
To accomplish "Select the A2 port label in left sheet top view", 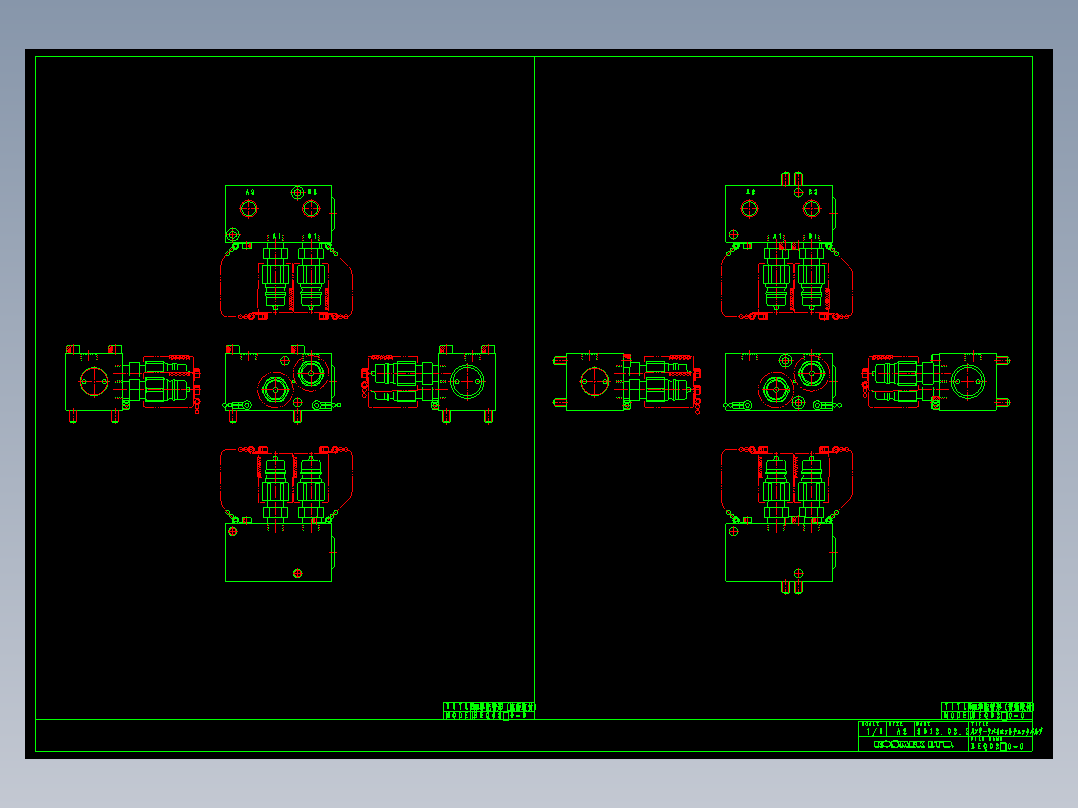I will coord(250,193).
